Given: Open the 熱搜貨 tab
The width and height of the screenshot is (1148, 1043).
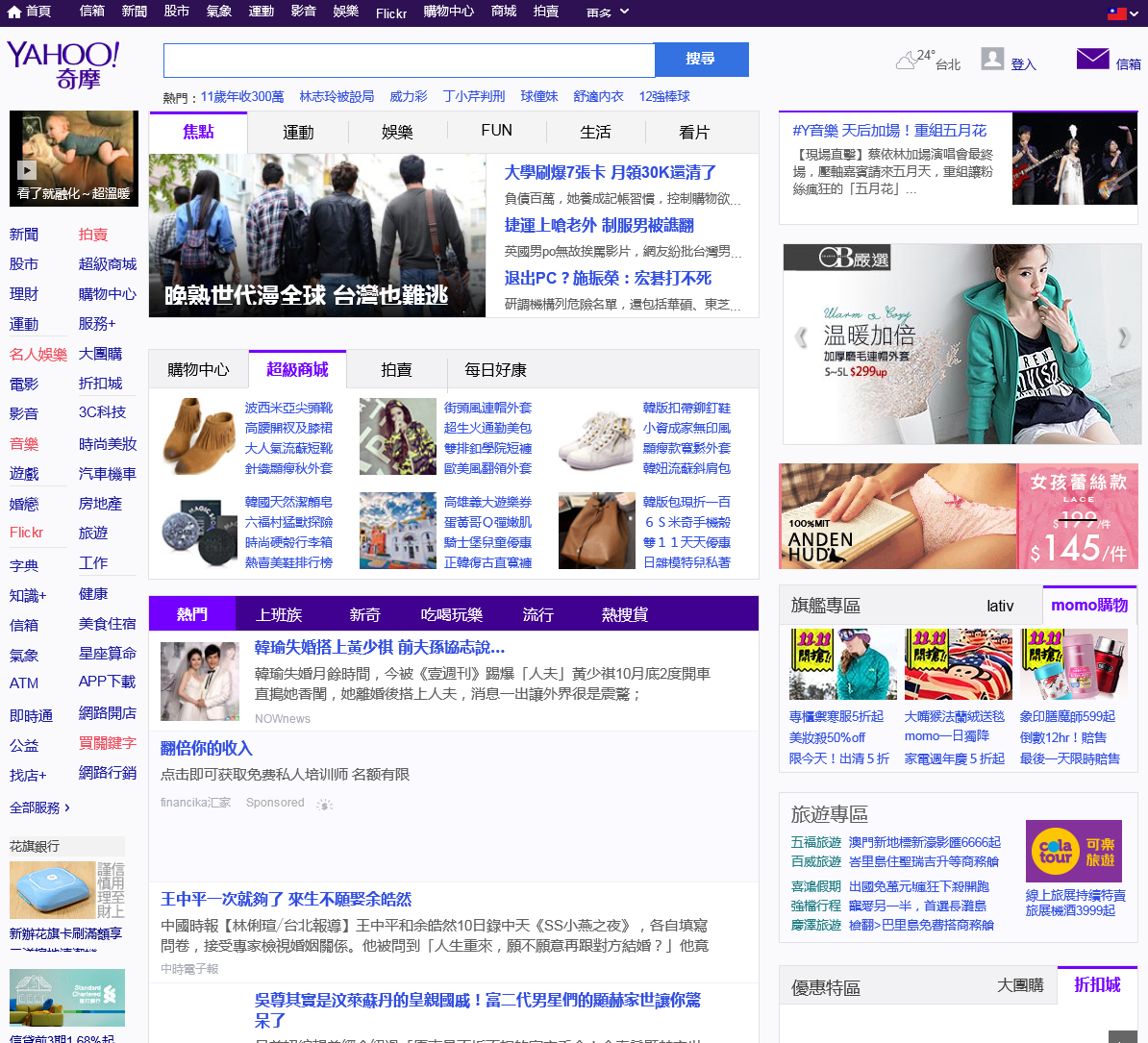Looking at the screenshot, I should (x=625, y=615).
